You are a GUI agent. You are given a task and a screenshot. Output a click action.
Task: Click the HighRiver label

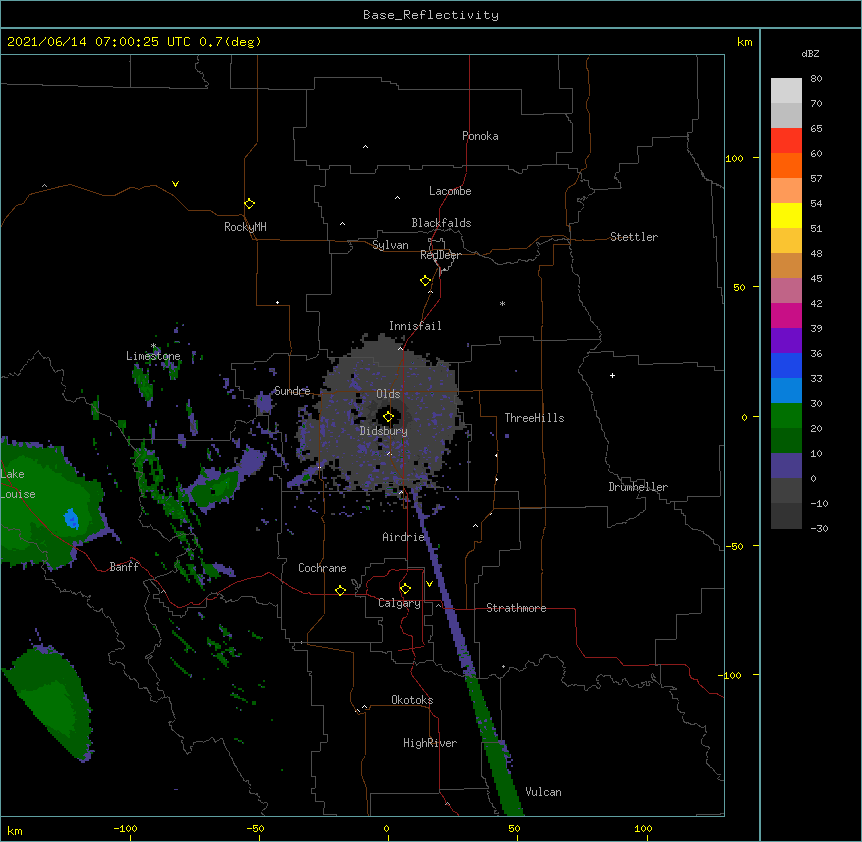(x=430, y=743)
